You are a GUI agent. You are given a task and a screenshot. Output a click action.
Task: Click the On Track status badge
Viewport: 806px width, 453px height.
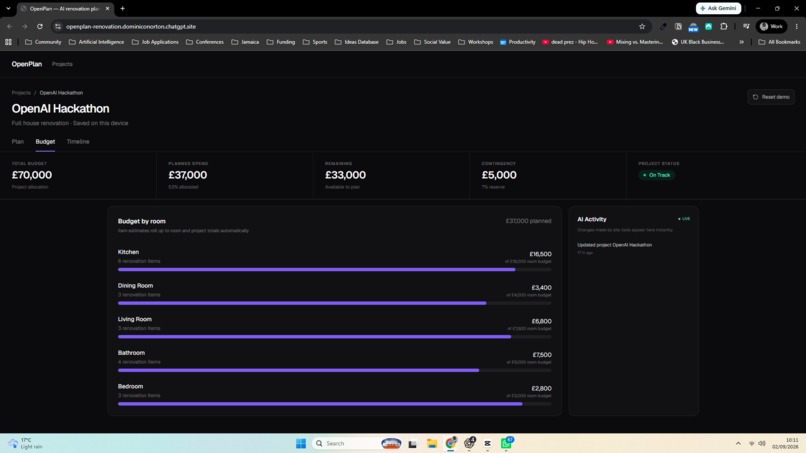(x=656, y=175)
